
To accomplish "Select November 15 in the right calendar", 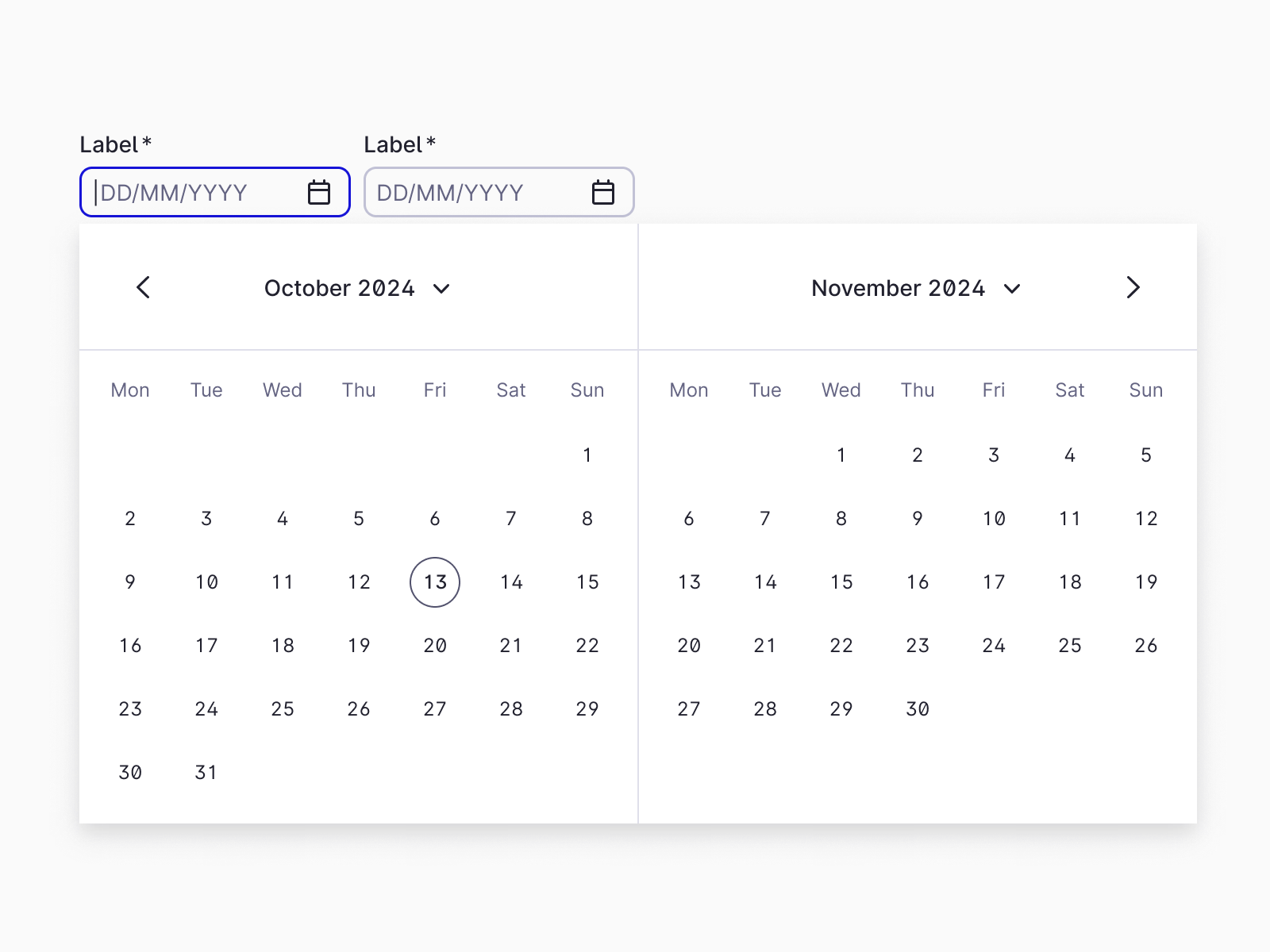I will pyautogui.click(x=841, y=582).
